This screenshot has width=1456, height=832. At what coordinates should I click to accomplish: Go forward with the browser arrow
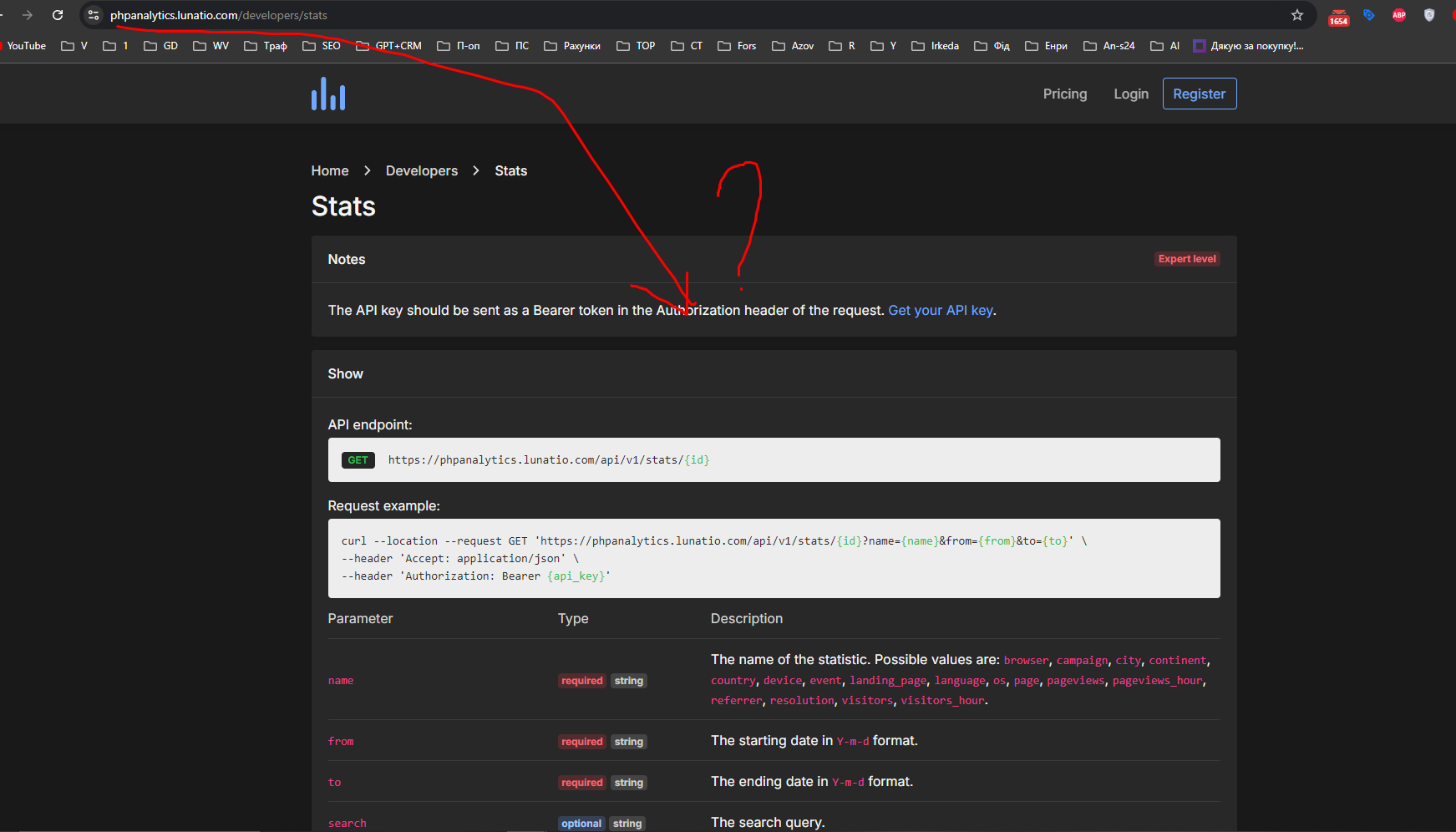[x=28, y=15]
